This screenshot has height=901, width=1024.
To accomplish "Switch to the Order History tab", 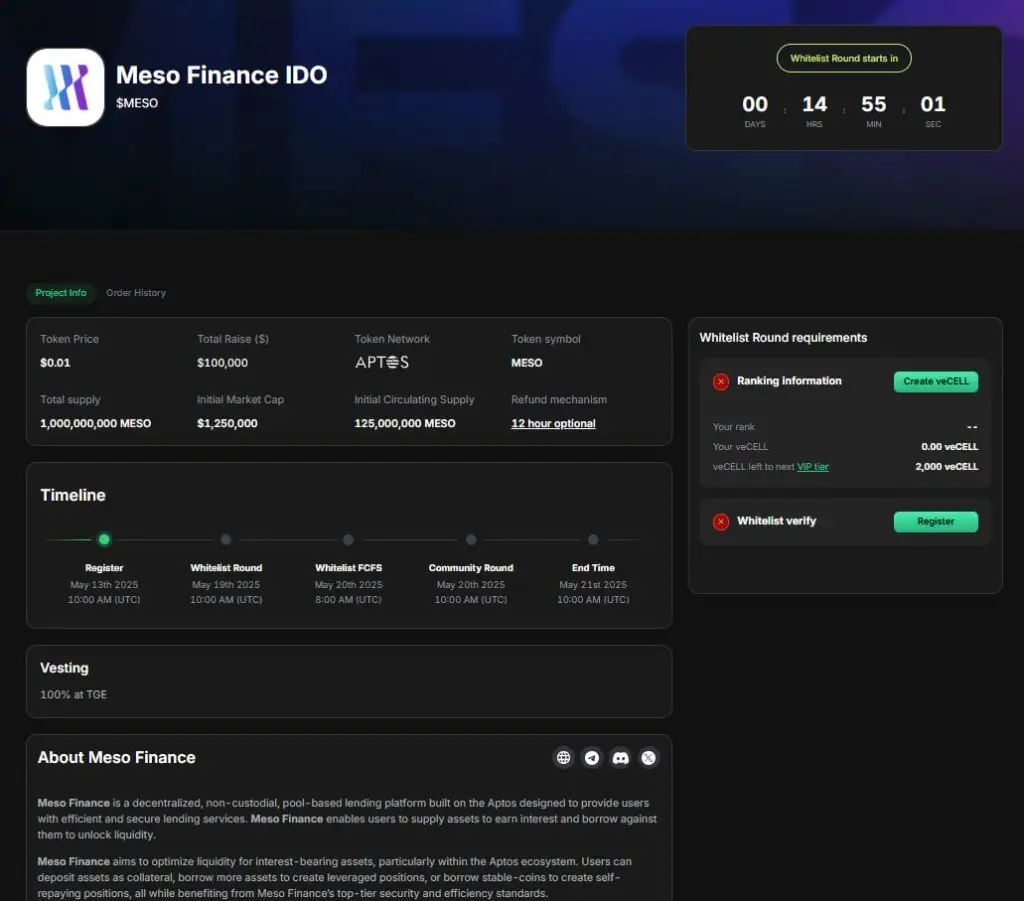I will pyautogui.click(x=136, y=293).
